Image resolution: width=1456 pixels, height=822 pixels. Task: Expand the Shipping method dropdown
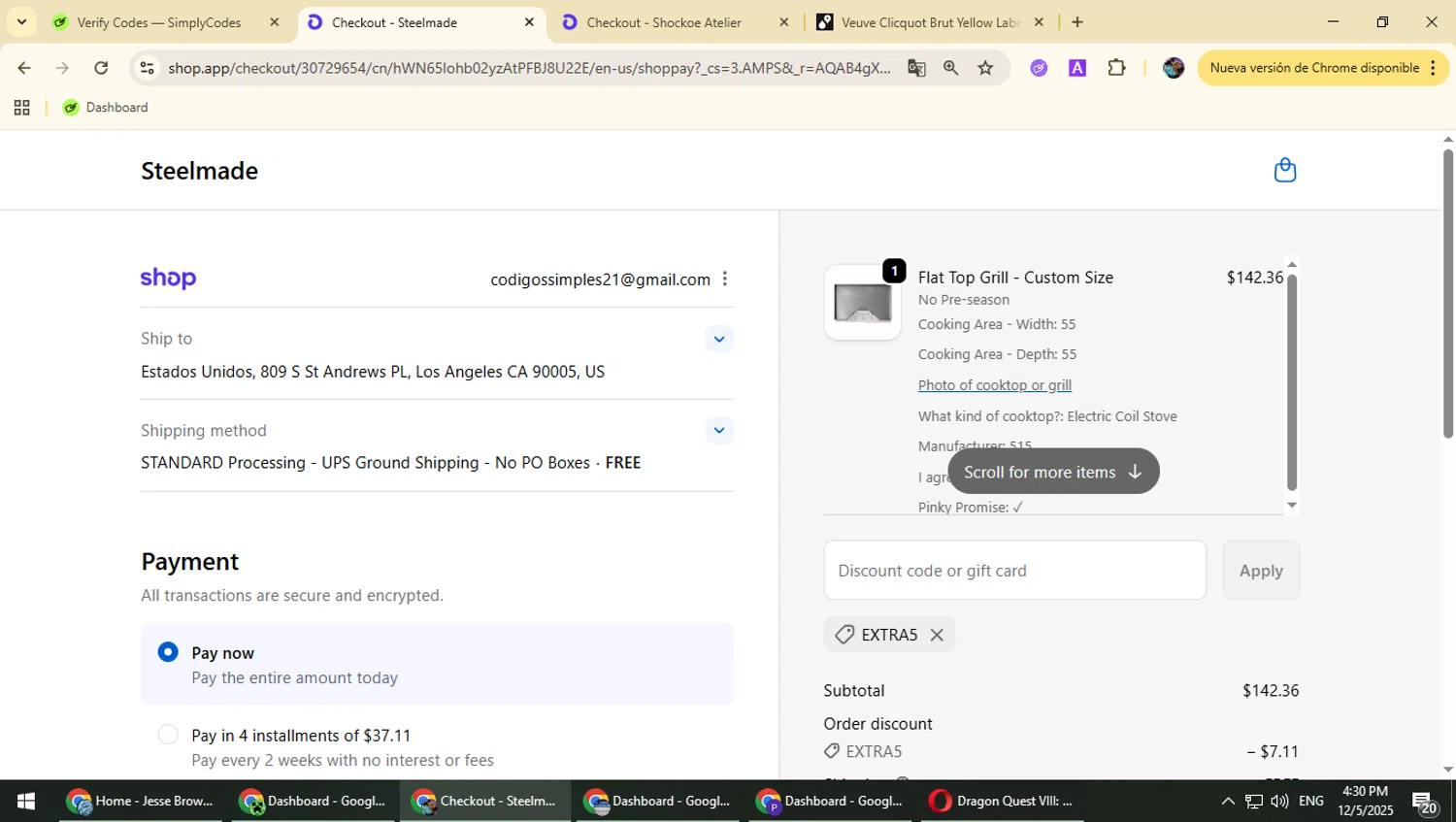[x=719, y=431]
